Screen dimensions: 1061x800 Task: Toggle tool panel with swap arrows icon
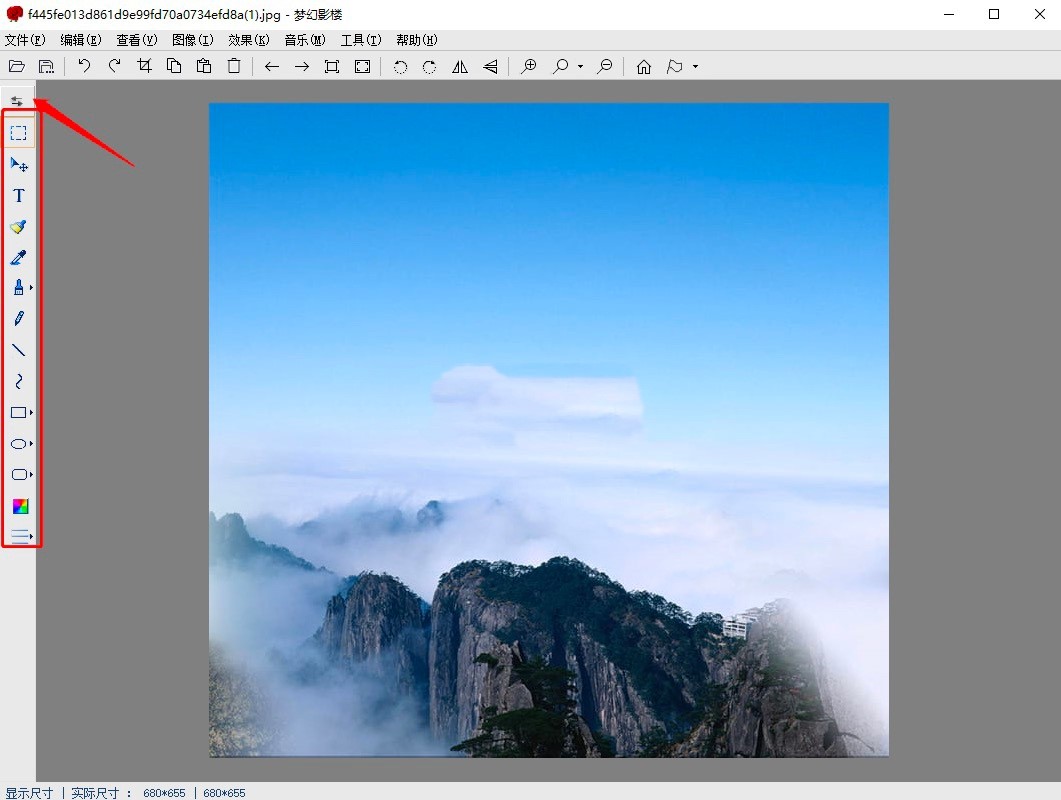pyautogui.click(x=17, y=101)
